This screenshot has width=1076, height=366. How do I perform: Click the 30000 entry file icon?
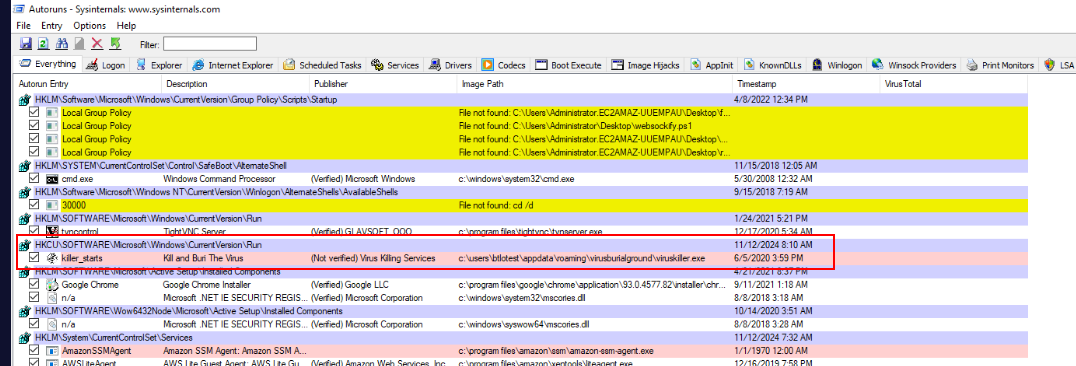pos(51,204)
